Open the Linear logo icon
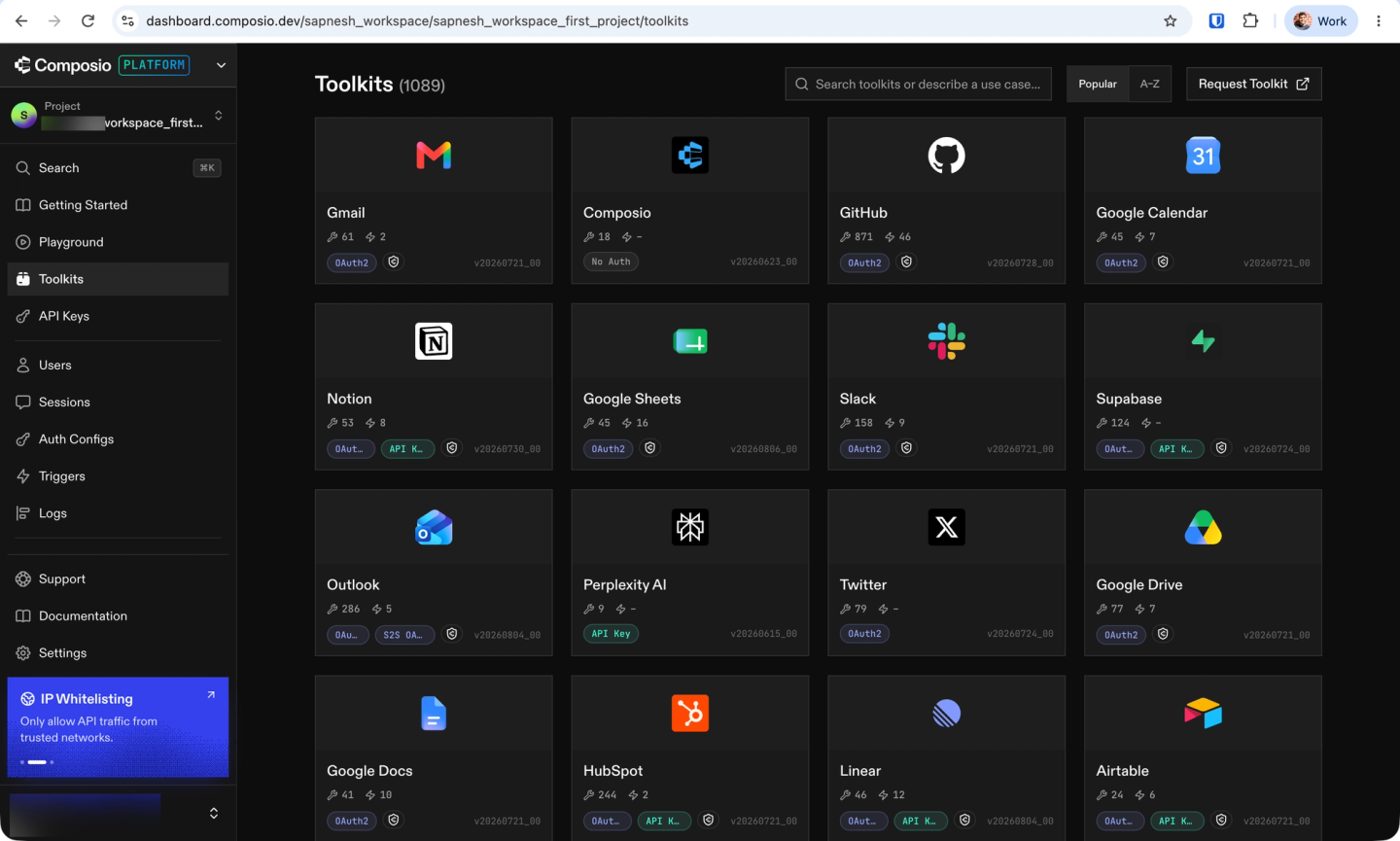 tap(946, 714)
